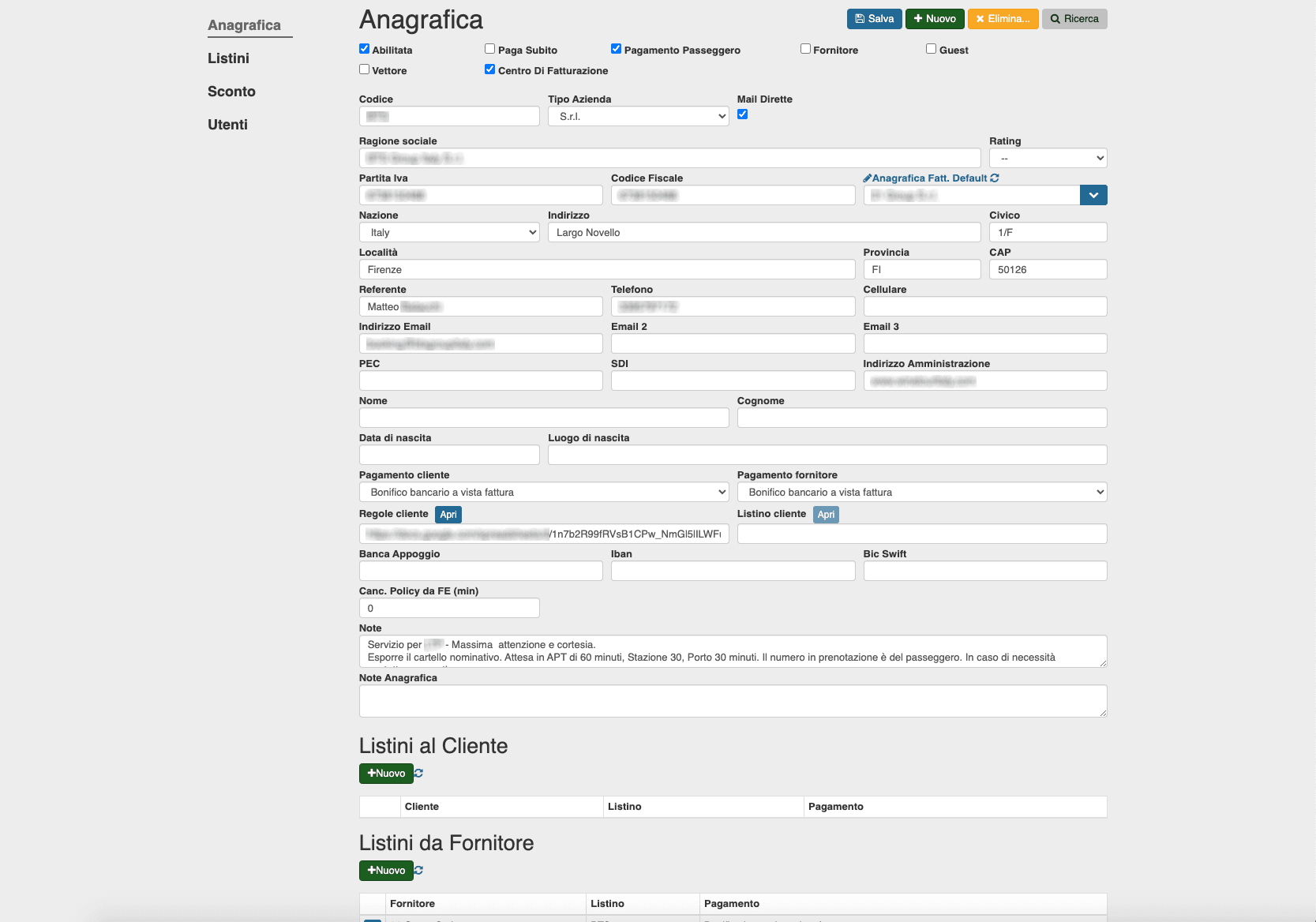Open Ricerca with magnifier icon

pos(1074,19)
